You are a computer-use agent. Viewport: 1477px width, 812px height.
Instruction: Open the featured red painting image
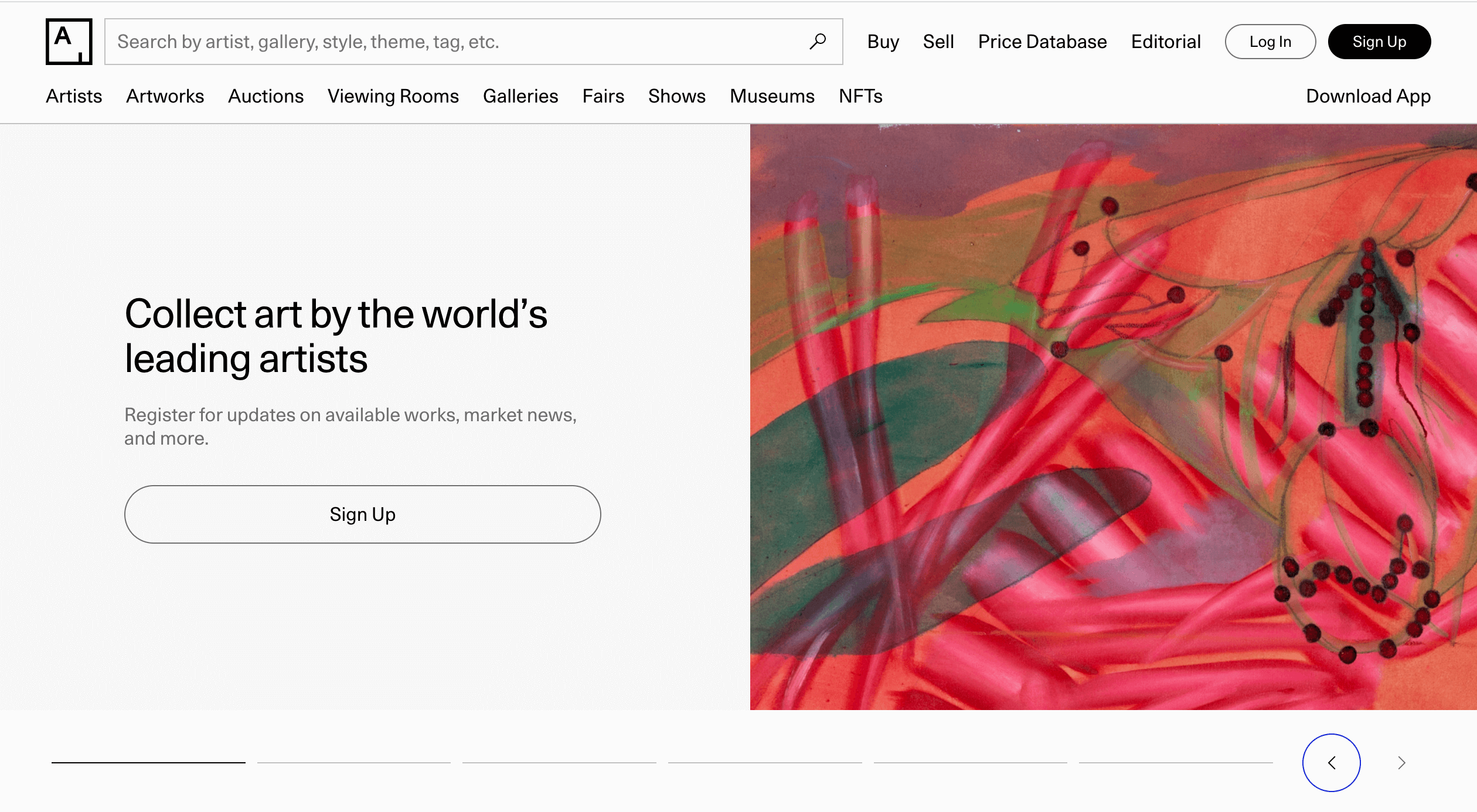(1112, 417)
